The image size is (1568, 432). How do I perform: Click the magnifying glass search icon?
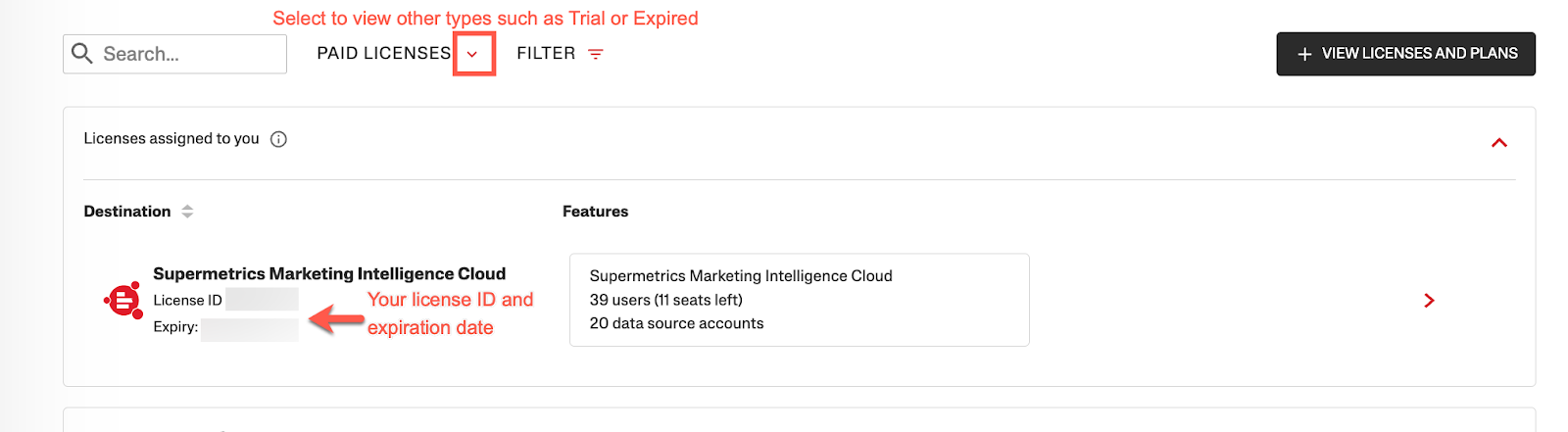[82, 53]
